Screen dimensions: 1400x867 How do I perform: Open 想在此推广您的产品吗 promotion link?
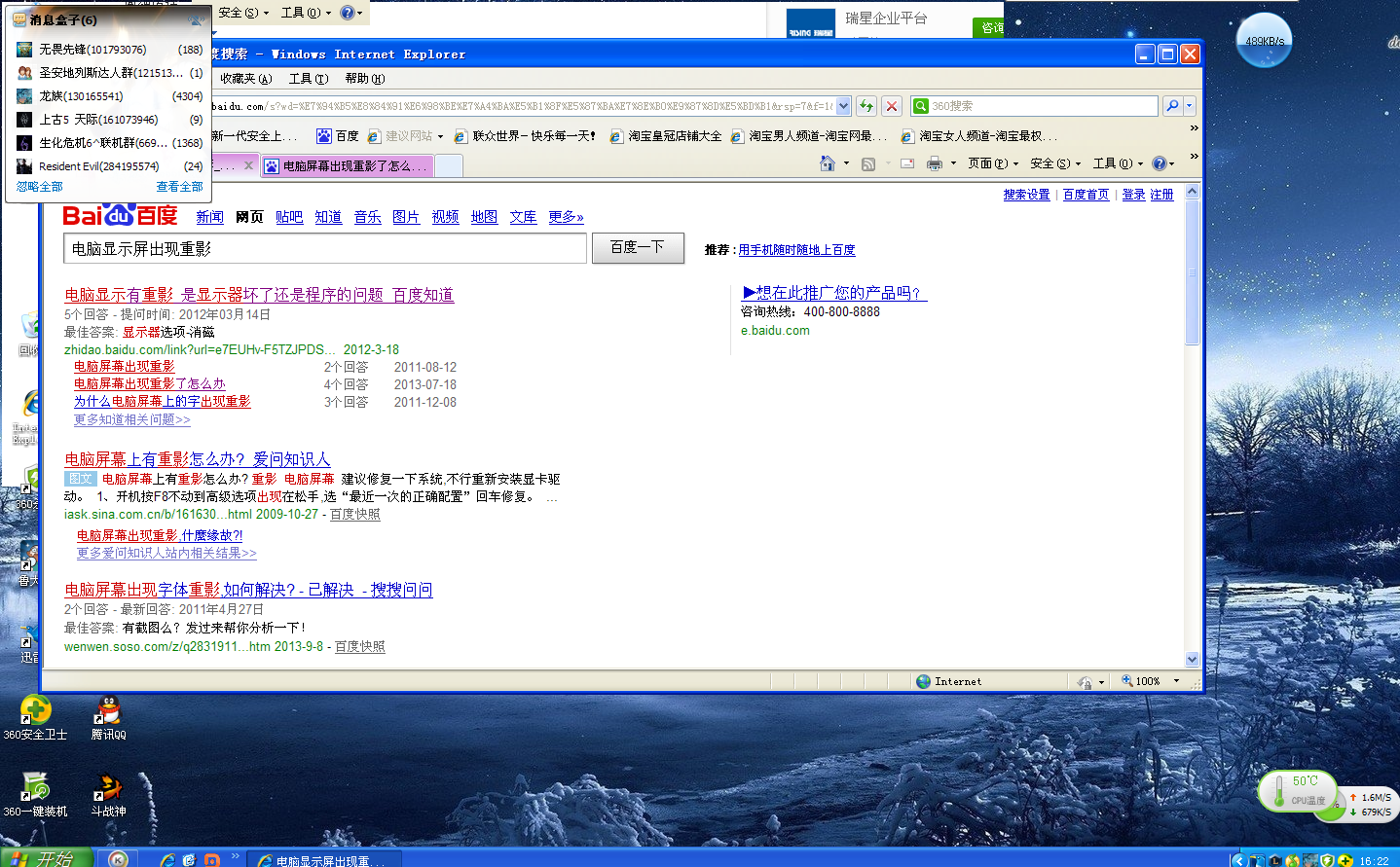click(834, 293)
